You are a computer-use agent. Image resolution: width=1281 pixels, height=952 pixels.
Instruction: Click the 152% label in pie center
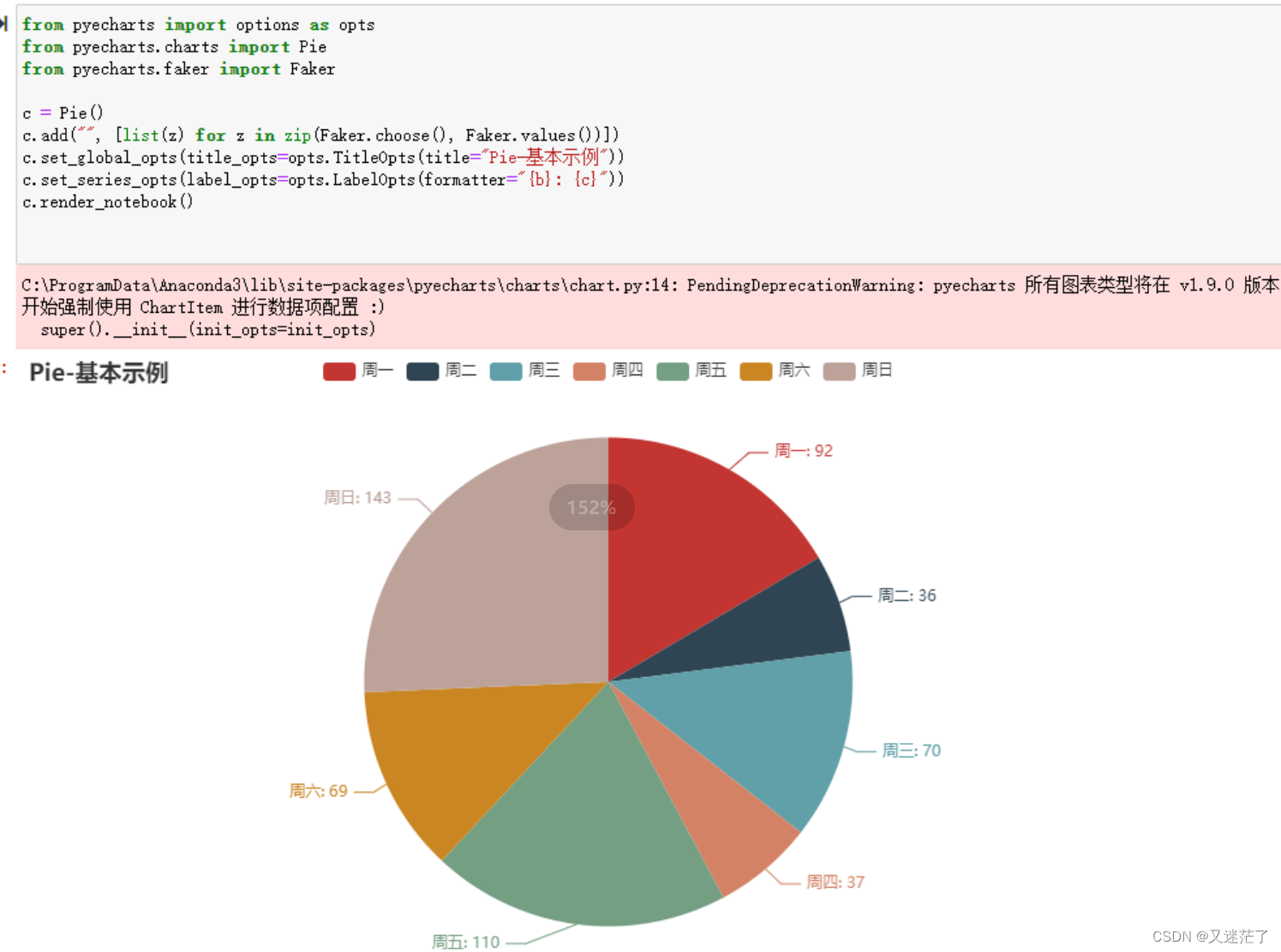(x=590, y=507)
